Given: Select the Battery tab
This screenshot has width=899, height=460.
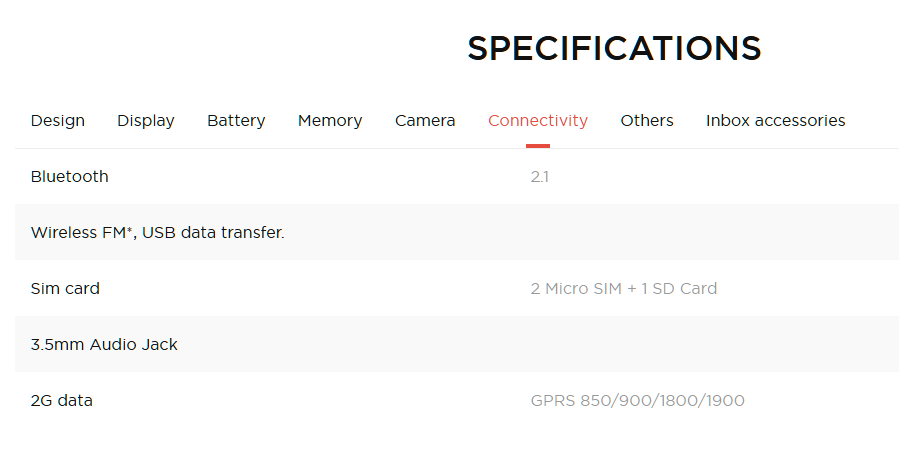Looking at the screenshot, I should click(x=236, y=120).
